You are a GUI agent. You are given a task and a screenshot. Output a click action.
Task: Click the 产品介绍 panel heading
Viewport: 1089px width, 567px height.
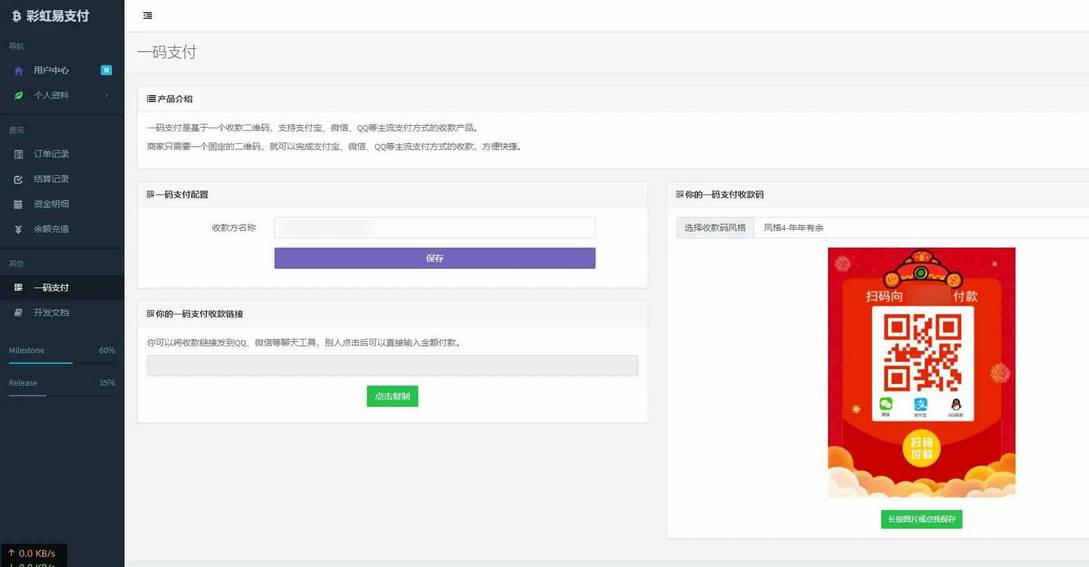pos(175,99)
